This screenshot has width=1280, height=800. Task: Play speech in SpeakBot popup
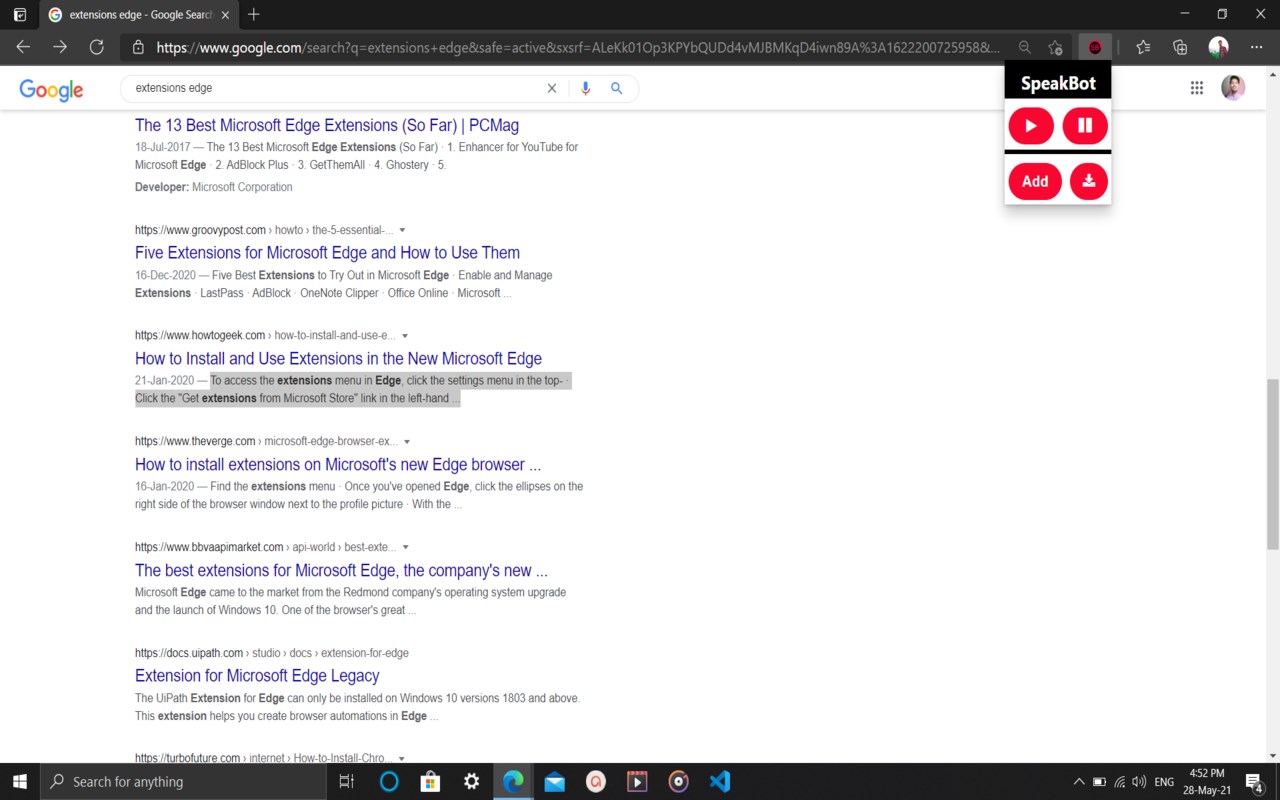click(1031, 126)
